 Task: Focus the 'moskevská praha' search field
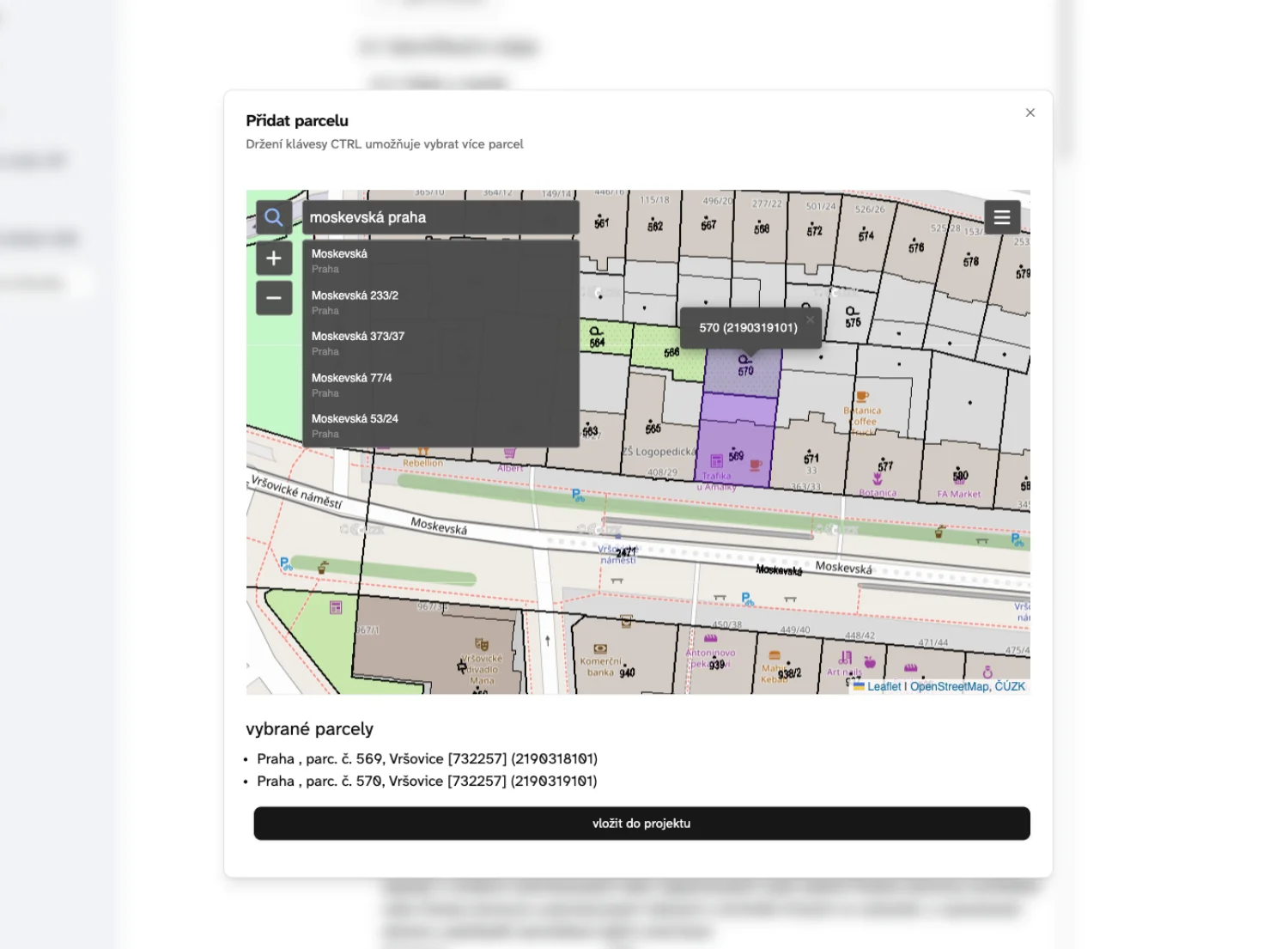click(x=440, y=217)
